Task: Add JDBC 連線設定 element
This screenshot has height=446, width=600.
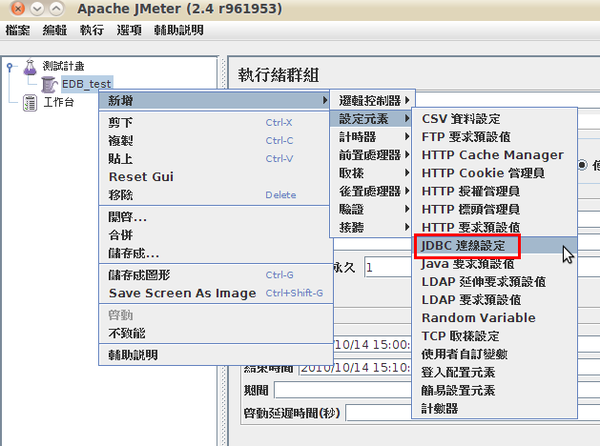Action: pyautogui.click(x=494, y=246)
